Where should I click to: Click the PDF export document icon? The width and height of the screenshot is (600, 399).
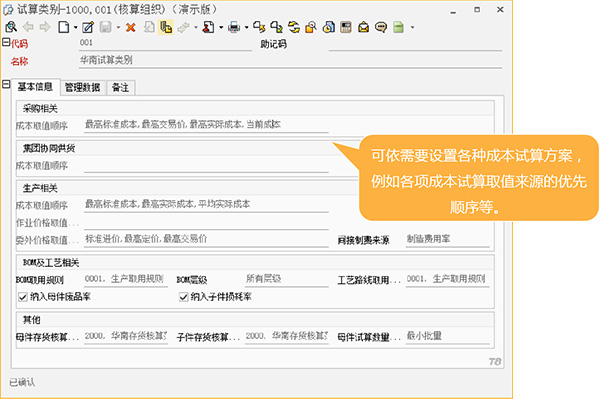tap(209, 27)
